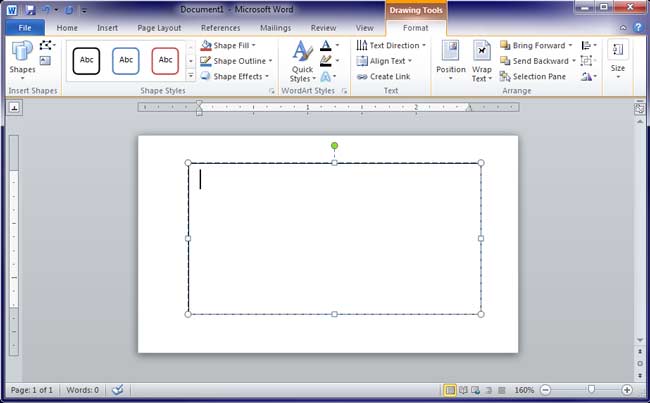Switch to Outline view
Image resolution: width=650 pixels, height=403 pixels.
489,390
